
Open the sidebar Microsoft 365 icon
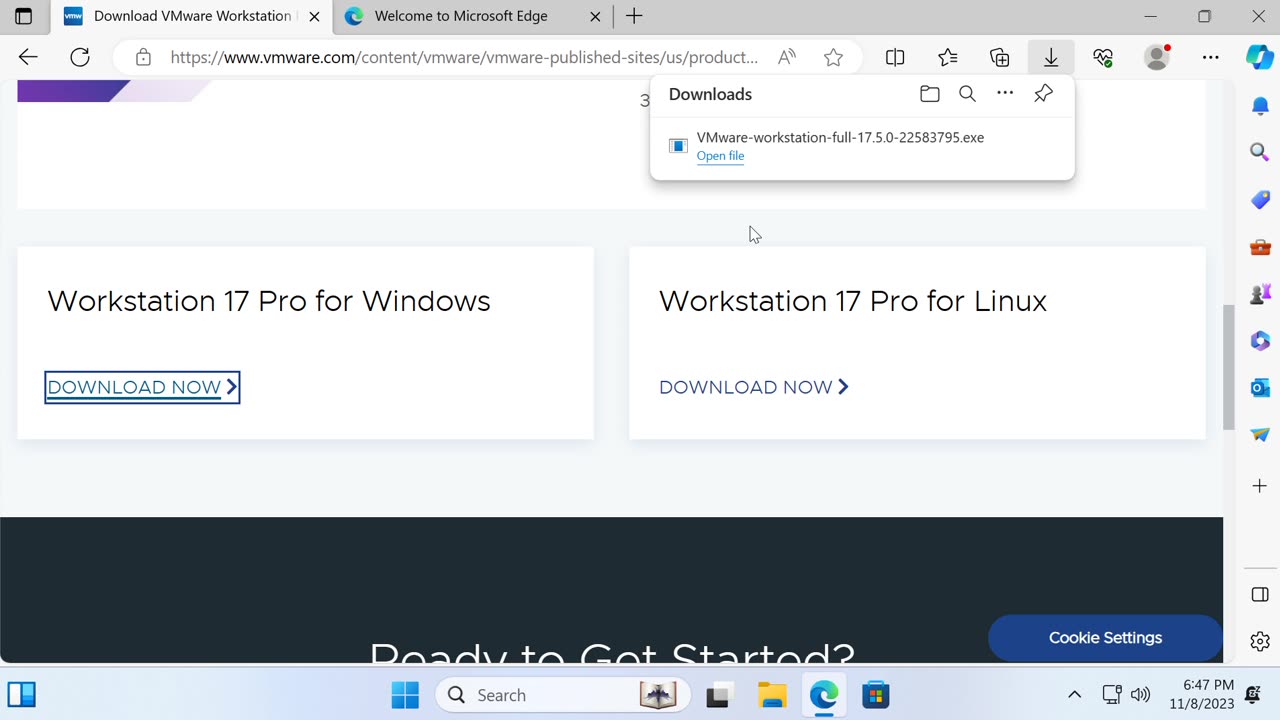click(x=1260, y=340)
